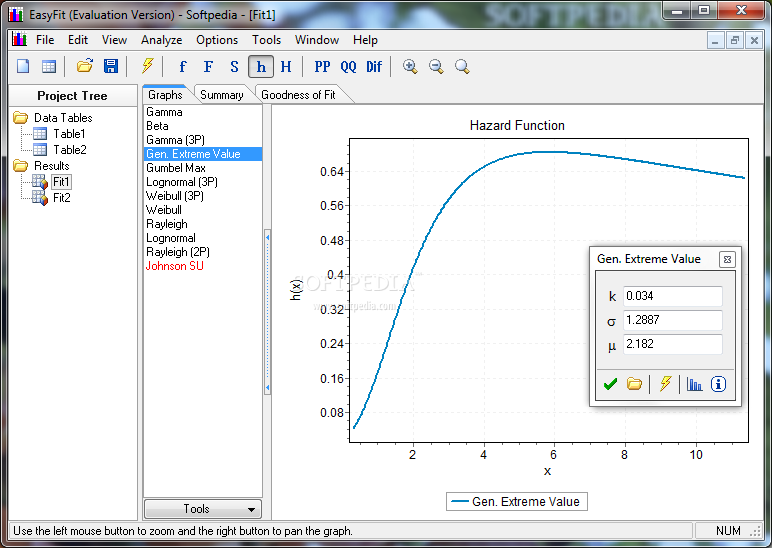Screen dimensions: 772x548
Task: Open the Help menu
Action: [x=365, y=40]
